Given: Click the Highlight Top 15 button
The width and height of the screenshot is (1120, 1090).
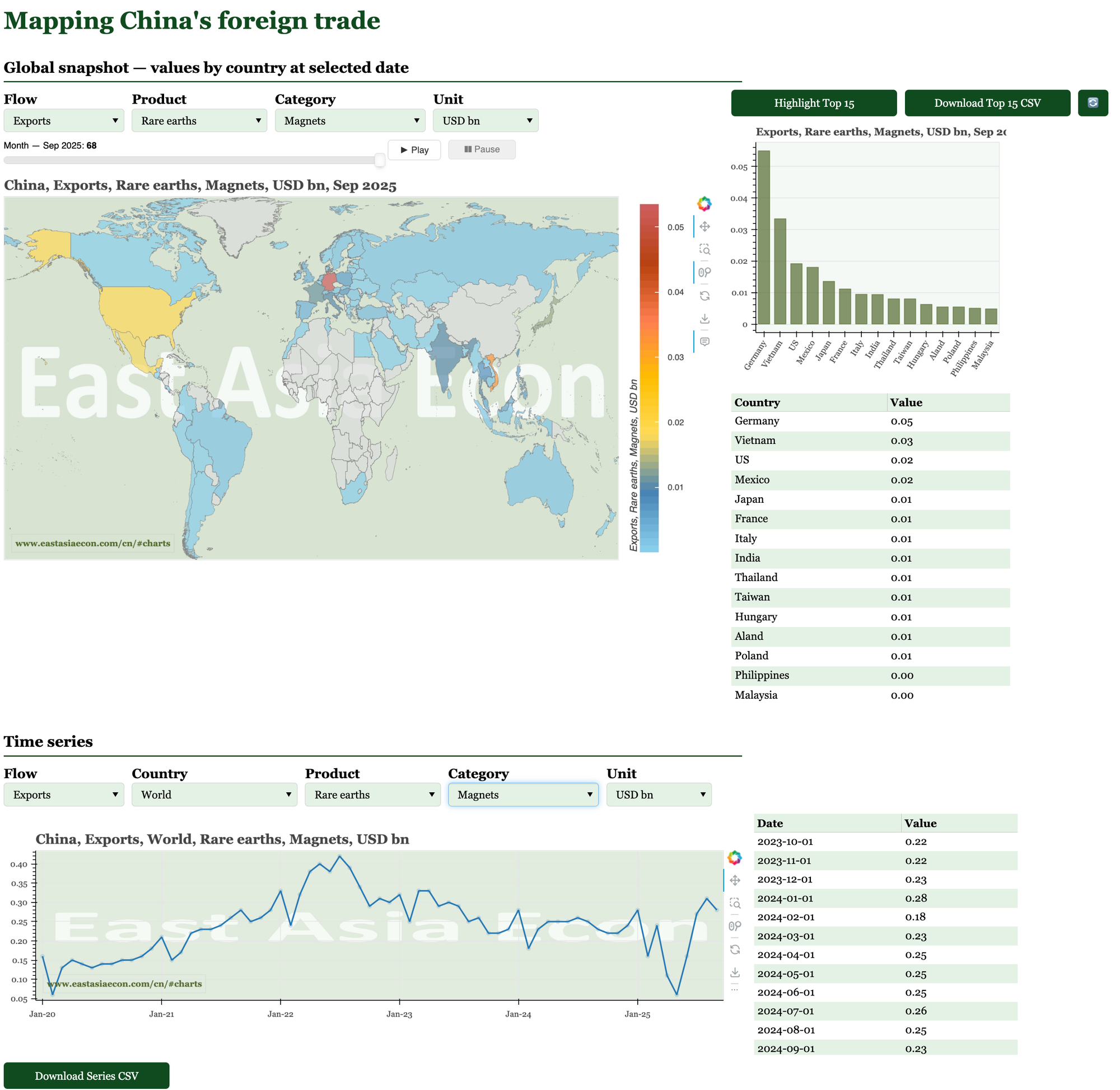Looking at the screenshot, I should click(x=814, y=103).
